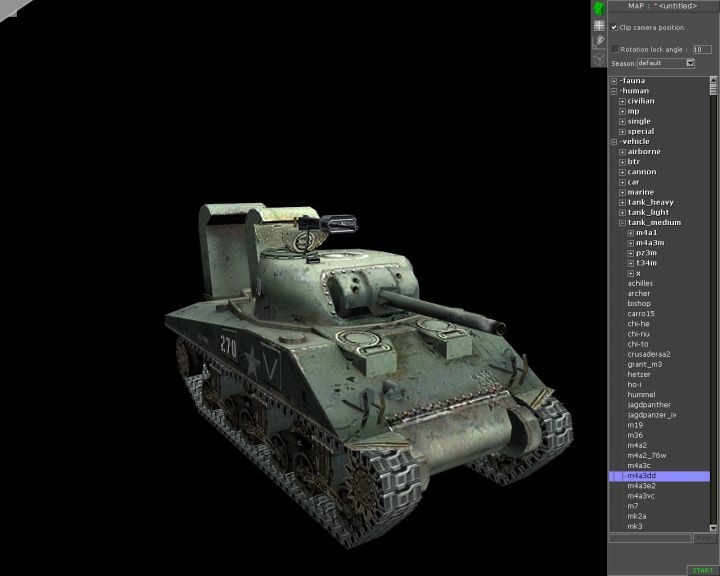Select the brush/paint tool icon
The height and width of the screenshot is (576, 720).
(x=599, y=42)
